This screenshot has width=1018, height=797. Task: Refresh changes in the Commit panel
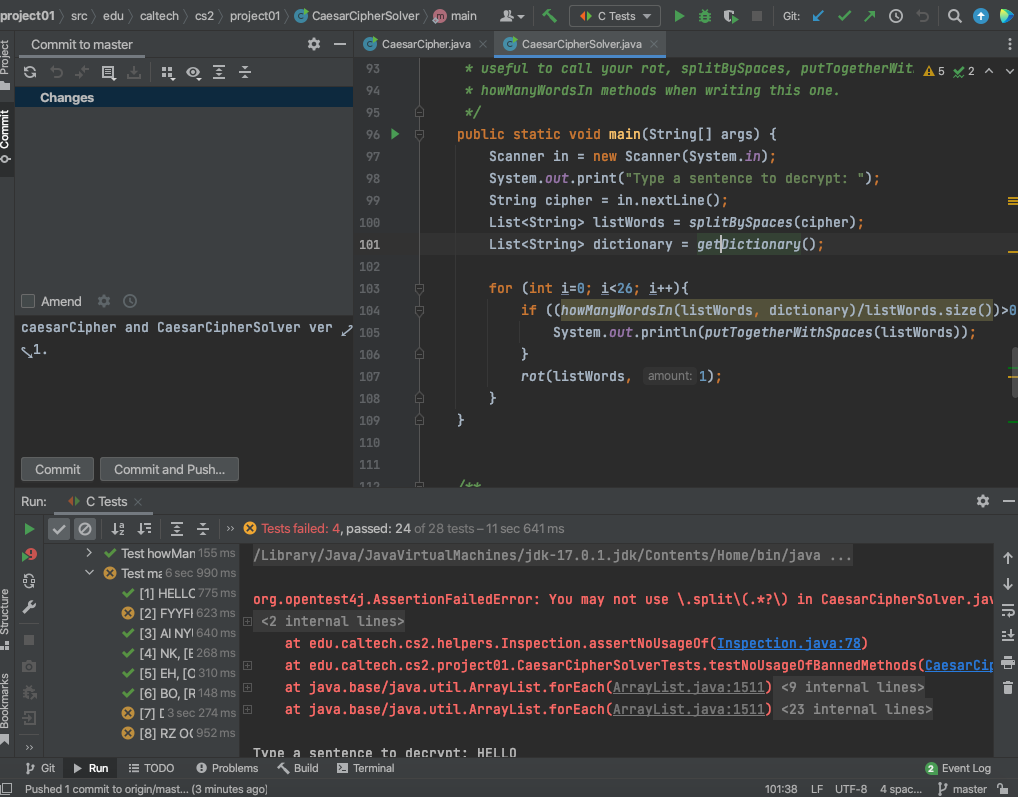tap(30, 73)
